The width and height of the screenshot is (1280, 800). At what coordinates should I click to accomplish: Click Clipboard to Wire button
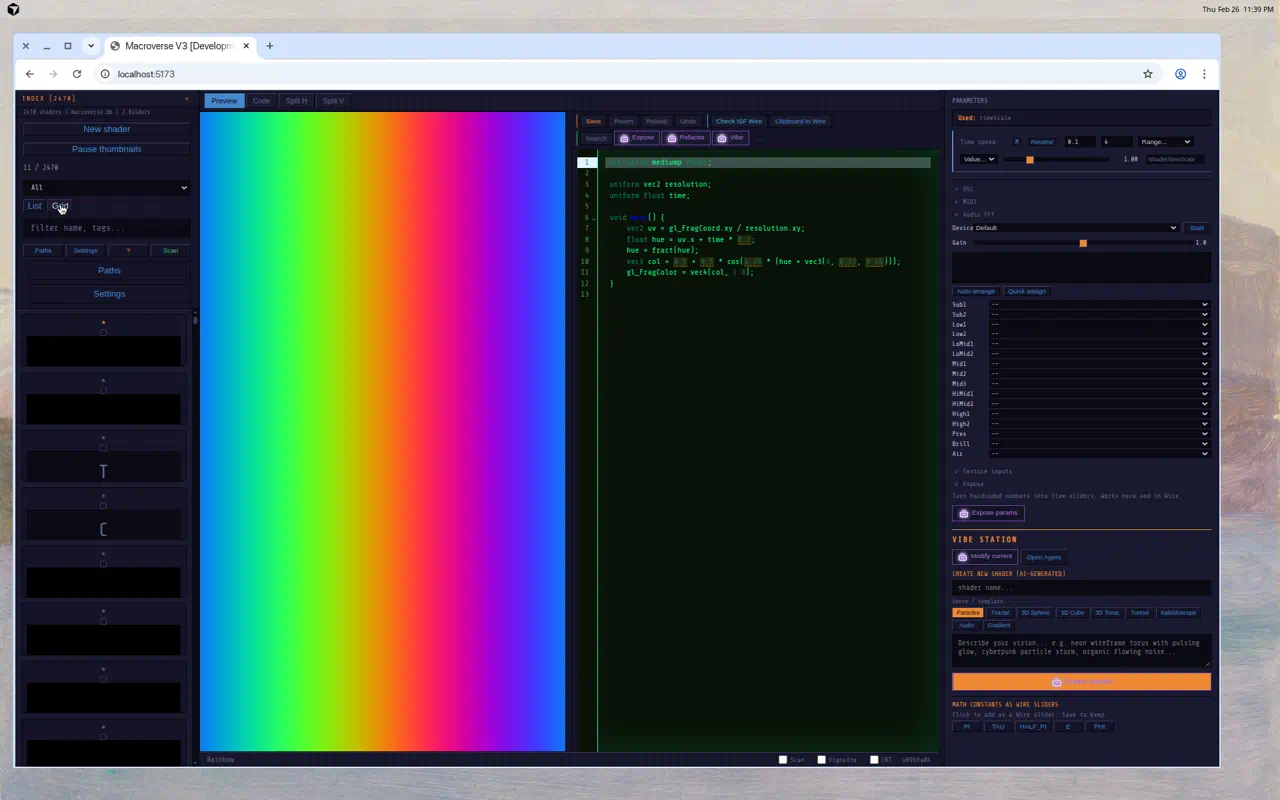coord(800,121)
